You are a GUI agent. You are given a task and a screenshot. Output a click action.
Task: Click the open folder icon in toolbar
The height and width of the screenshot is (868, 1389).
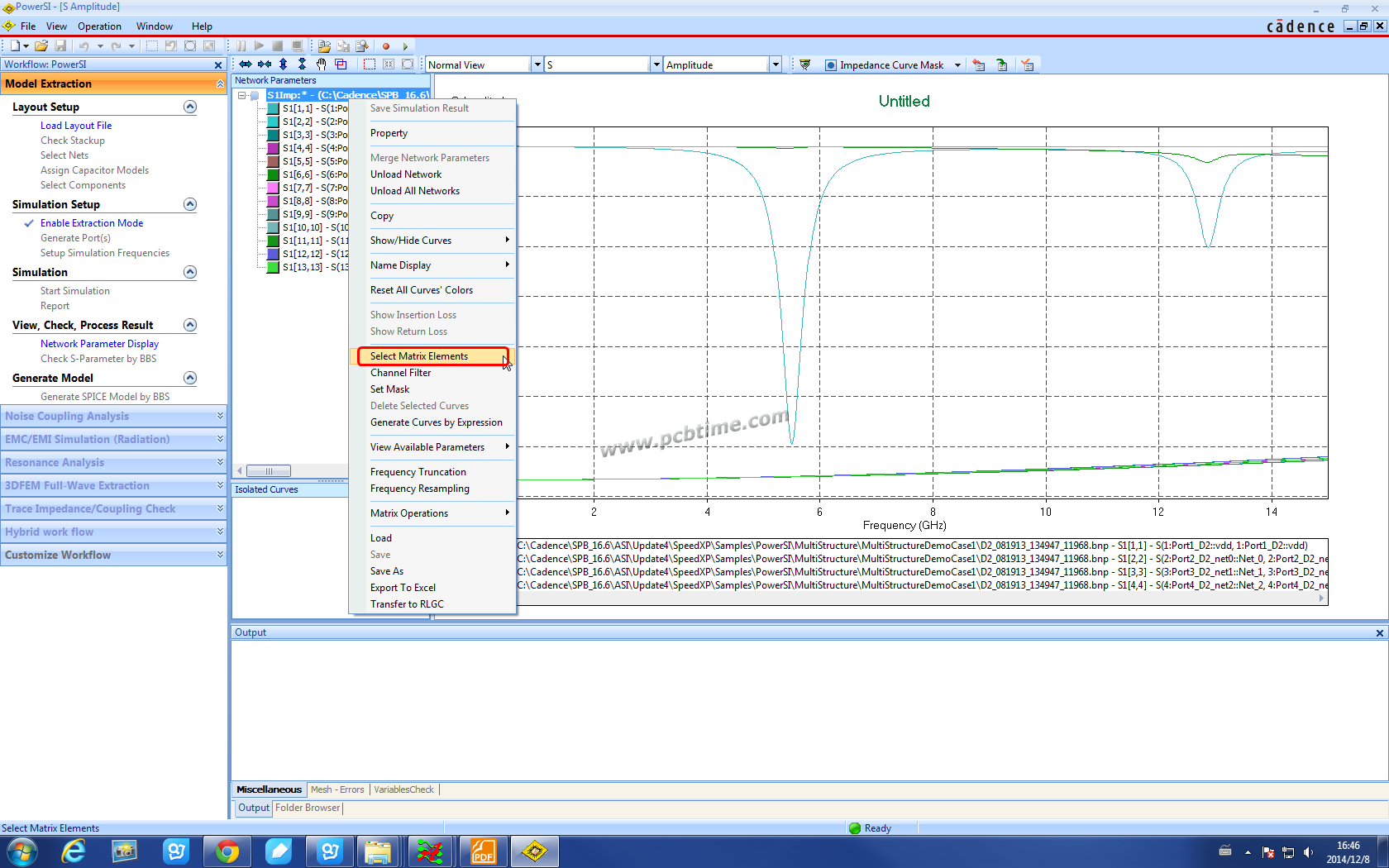(x=41, y=46)
